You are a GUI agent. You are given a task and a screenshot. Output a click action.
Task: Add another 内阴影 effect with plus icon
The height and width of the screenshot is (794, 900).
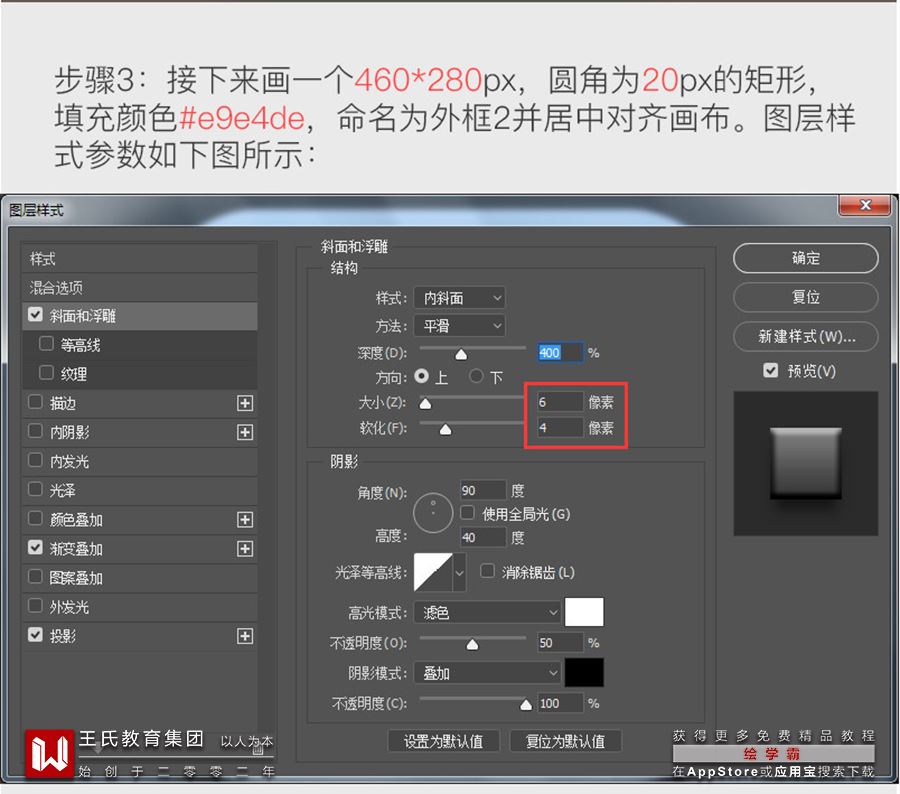(x=245, y=432)
